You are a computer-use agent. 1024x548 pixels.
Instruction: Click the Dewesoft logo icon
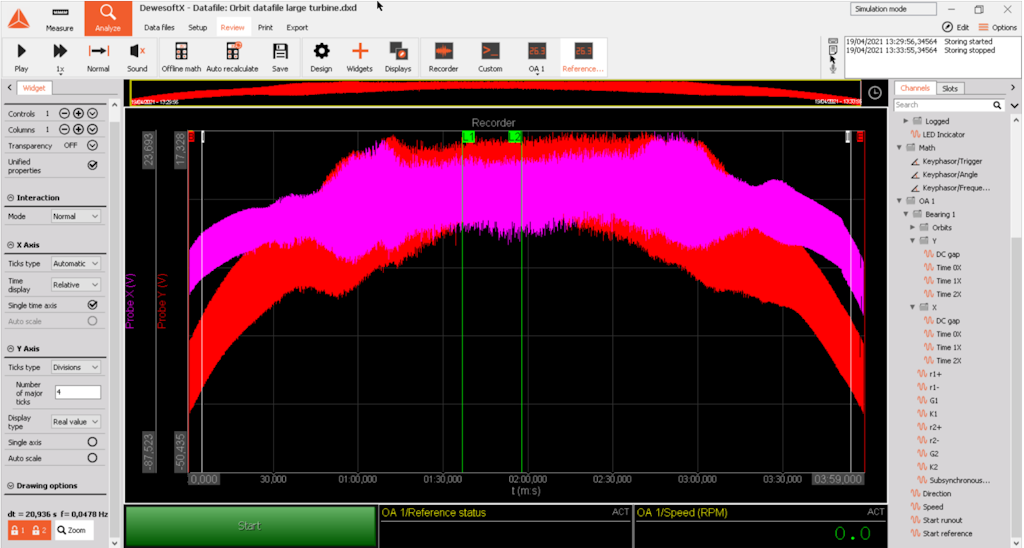pyautogui.click(x=18, y=19)
